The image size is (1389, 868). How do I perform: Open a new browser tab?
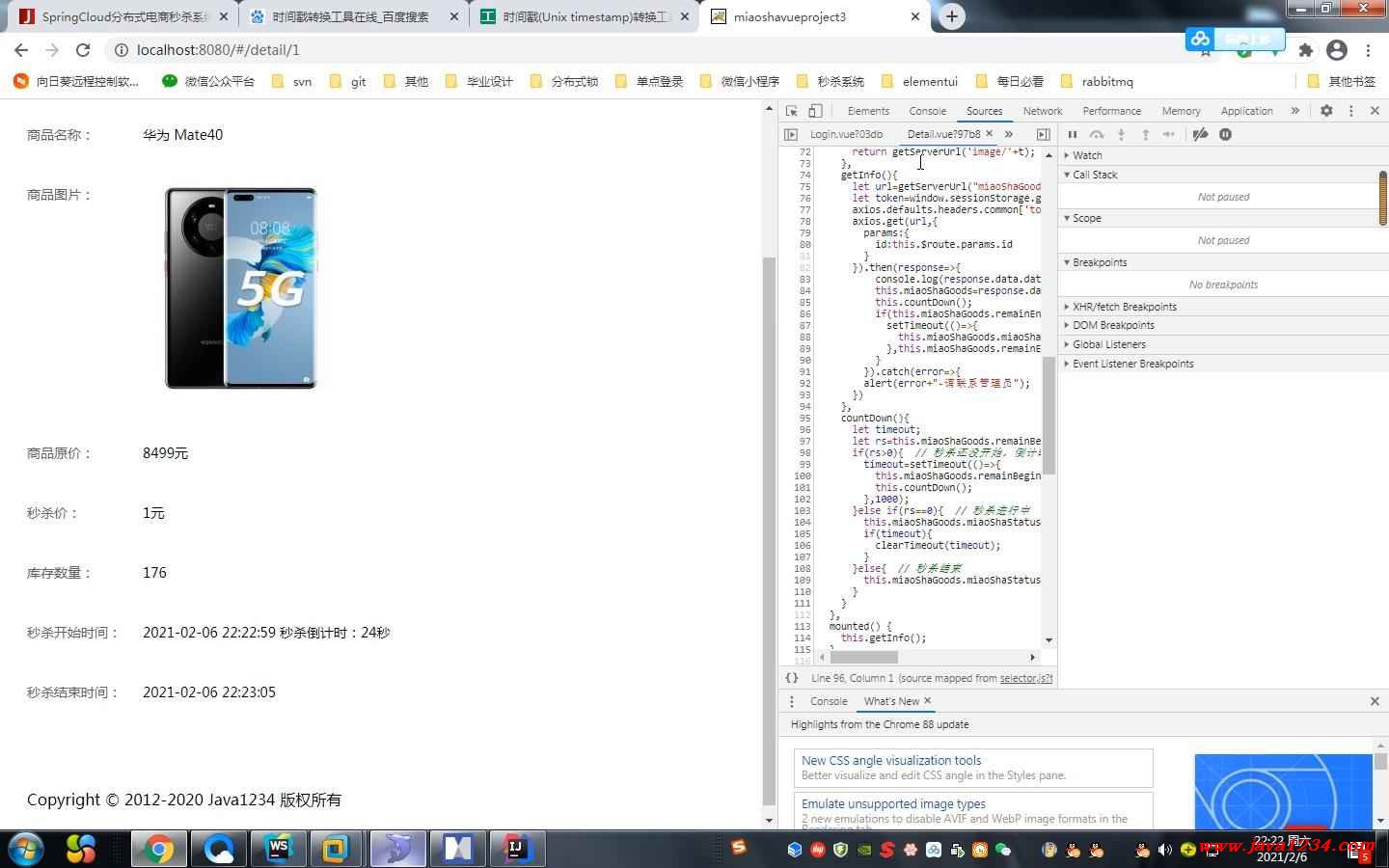coord(951,16)
